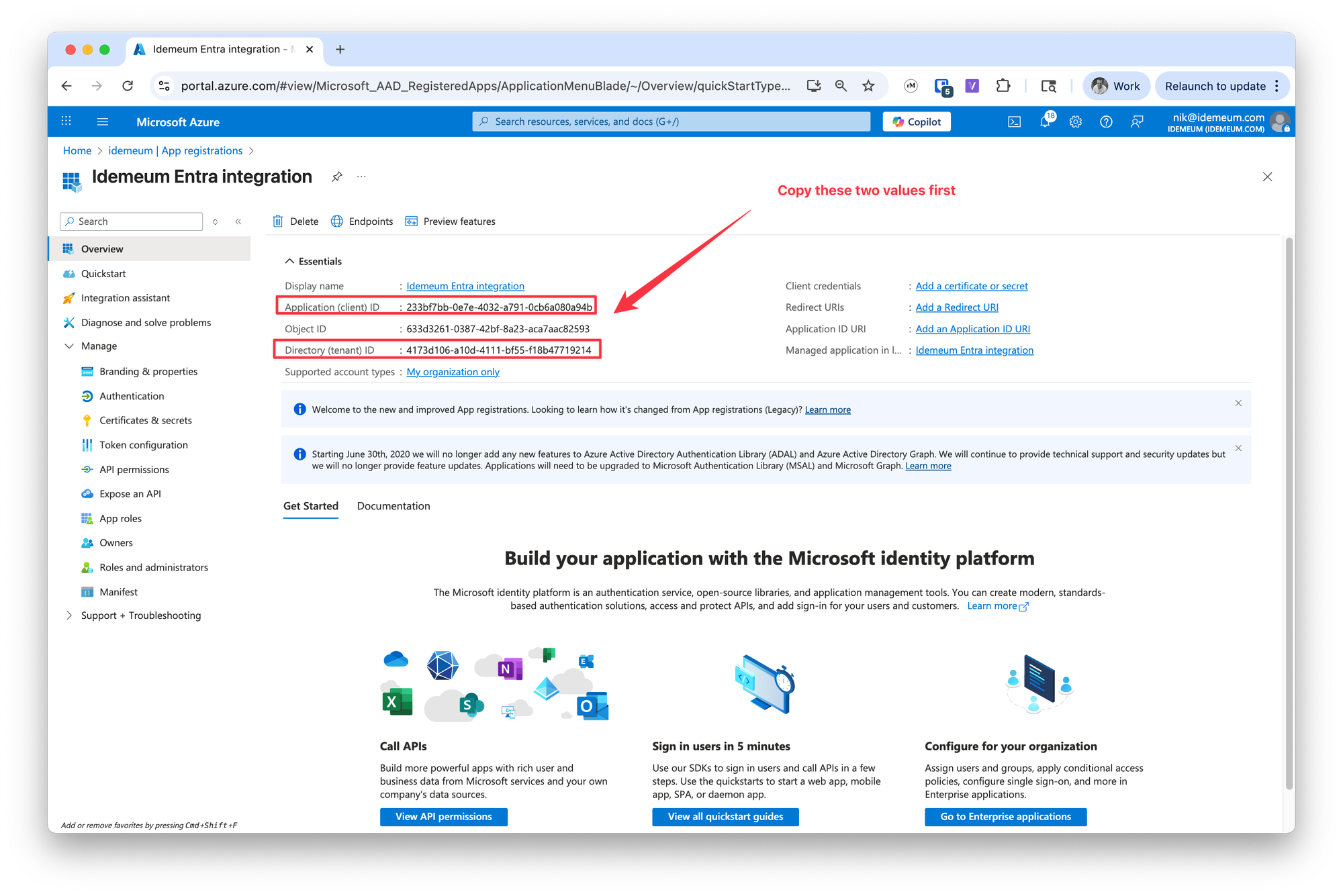1343x896 pixels.
Task: Toggle the expand/collapse all menu groups arrows
Action: (215, 221)
